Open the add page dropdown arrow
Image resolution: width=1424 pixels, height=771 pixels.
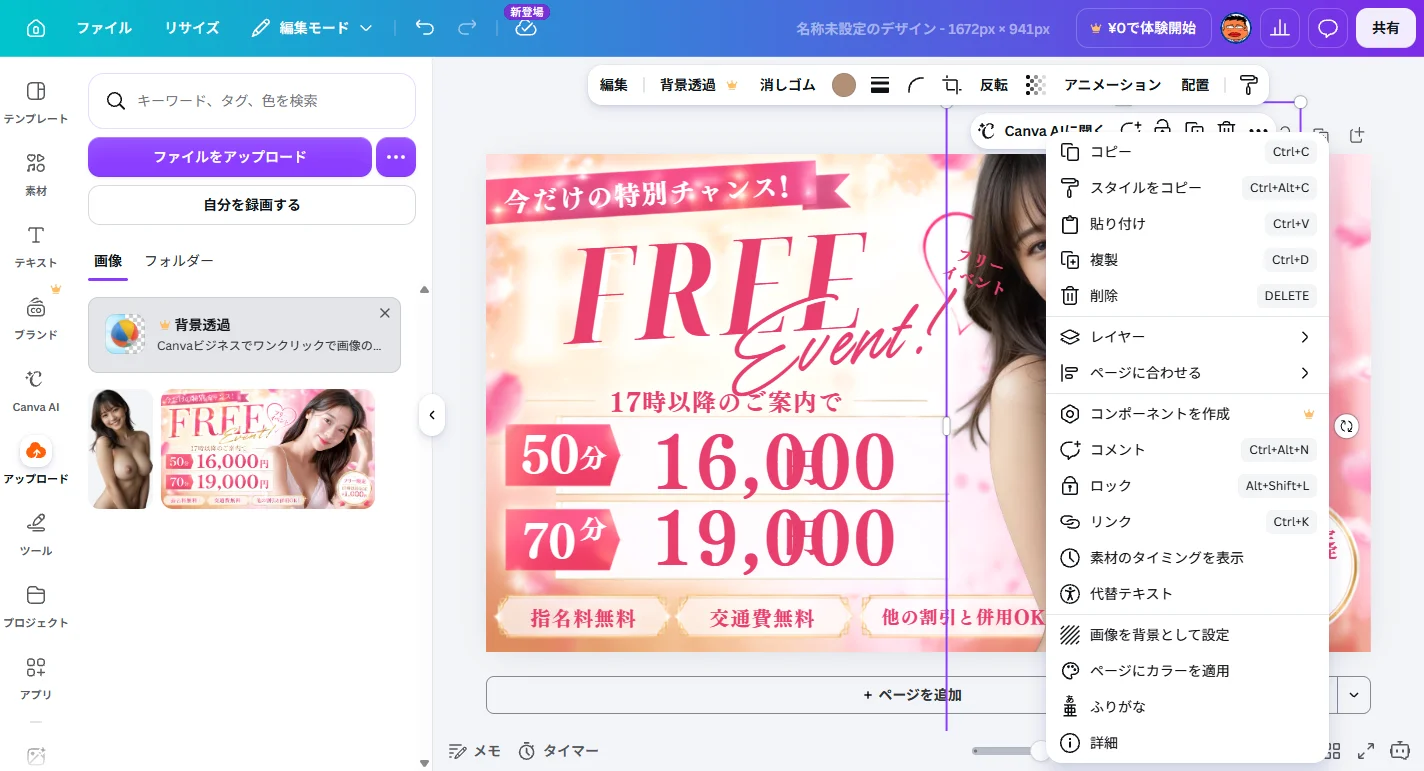(x=1354, y=695)
